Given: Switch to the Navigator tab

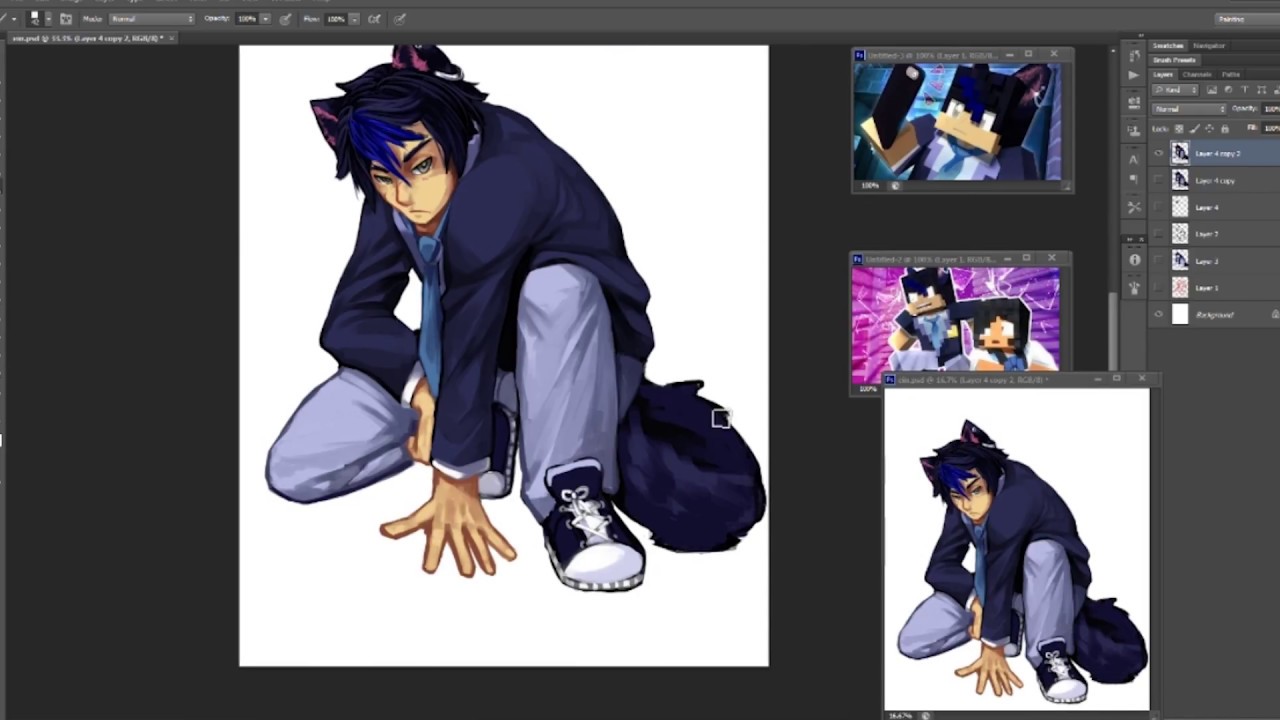Looking at the screenshot, I should [1209, 46].
